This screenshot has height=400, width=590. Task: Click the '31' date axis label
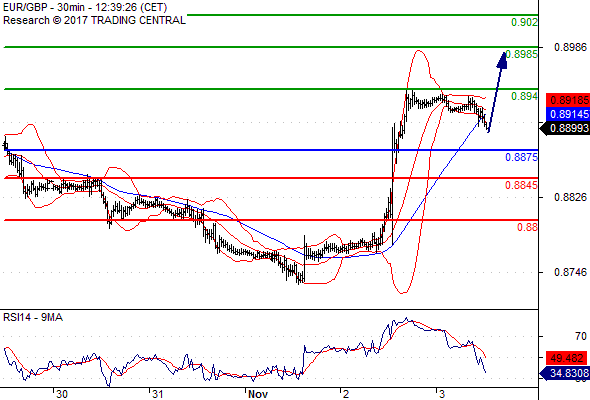pos(158,394)
